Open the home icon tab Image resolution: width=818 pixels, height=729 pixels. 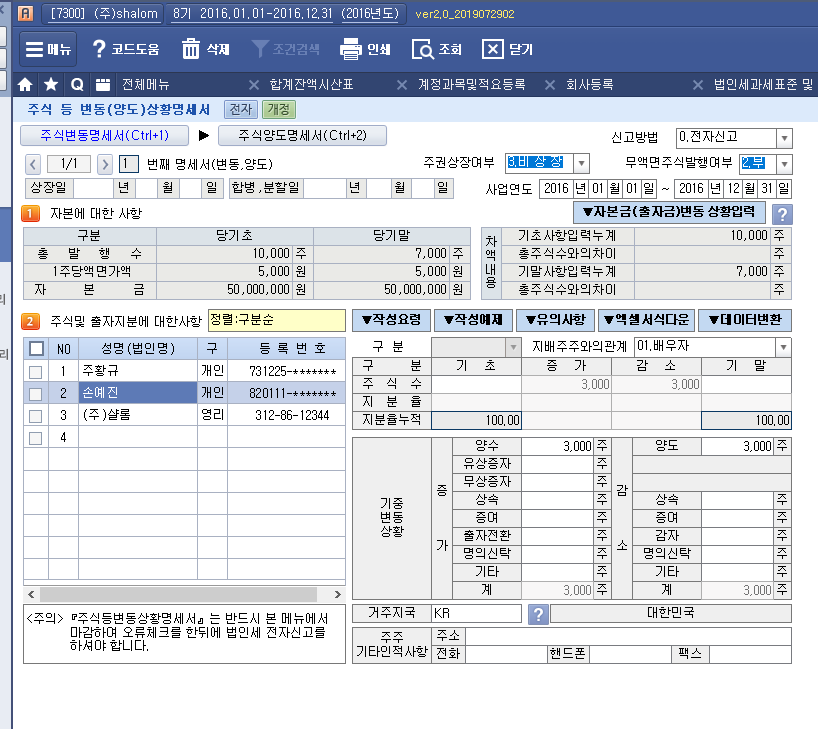click(x=27, y=84)
